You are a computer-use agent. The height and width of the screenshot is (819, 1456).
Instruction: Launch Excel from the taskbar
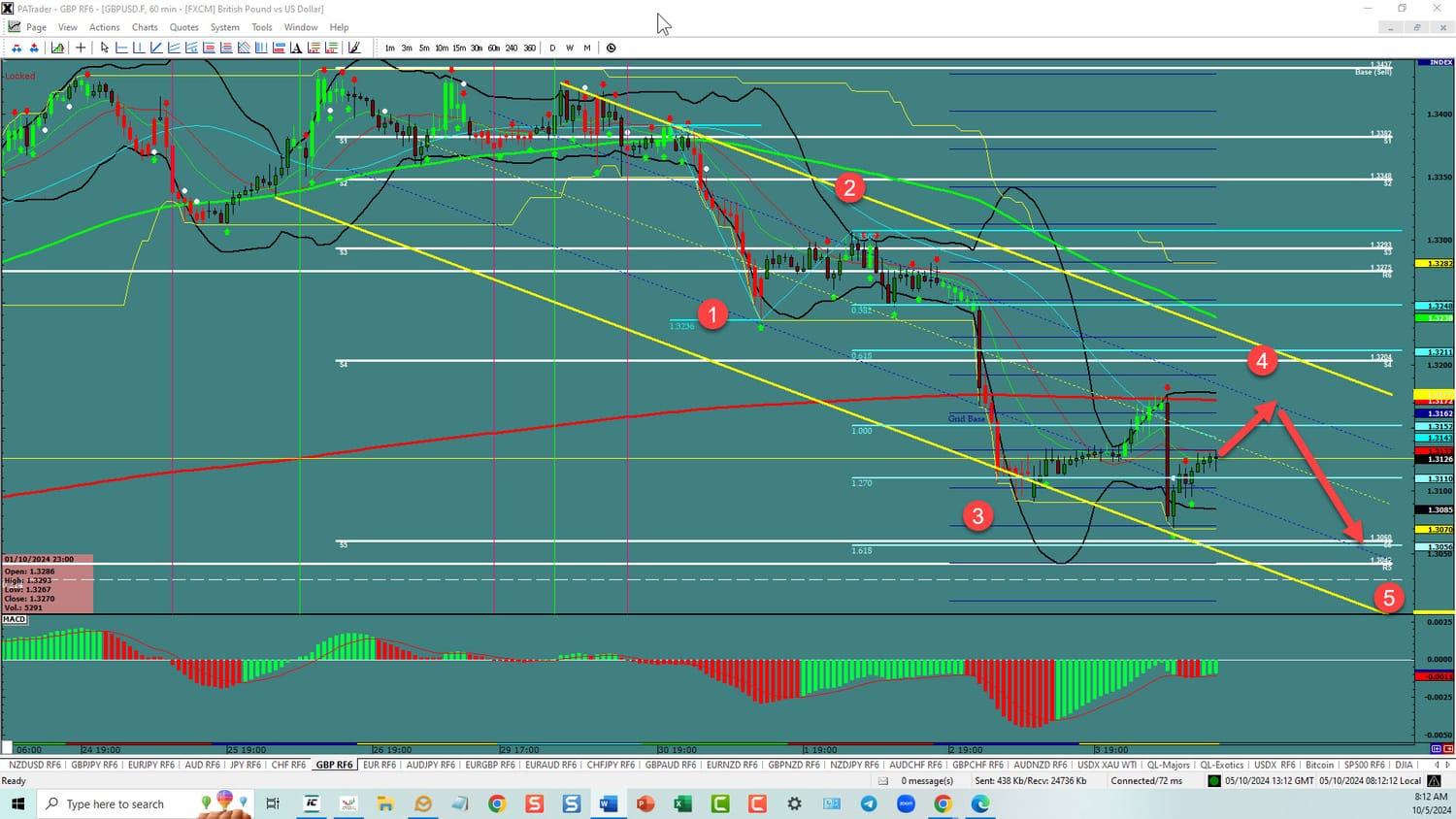pyautogui.click(x=682, y=803)
